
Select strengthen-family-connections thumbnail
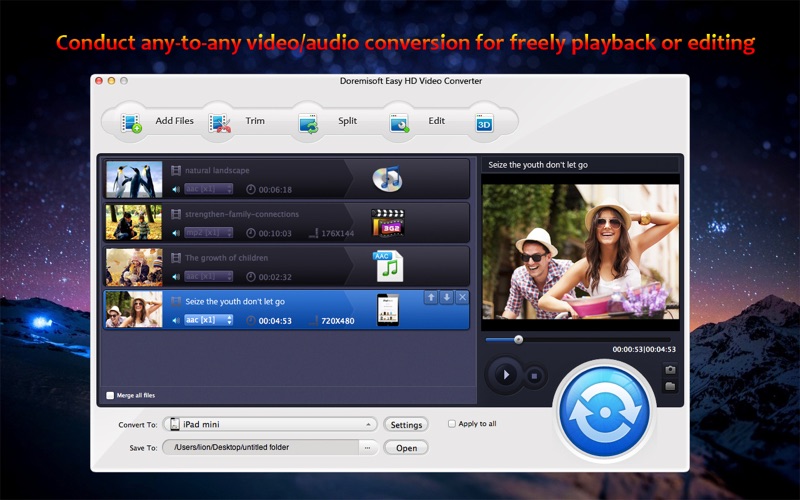pyautogui.click(x=134, y=222)
